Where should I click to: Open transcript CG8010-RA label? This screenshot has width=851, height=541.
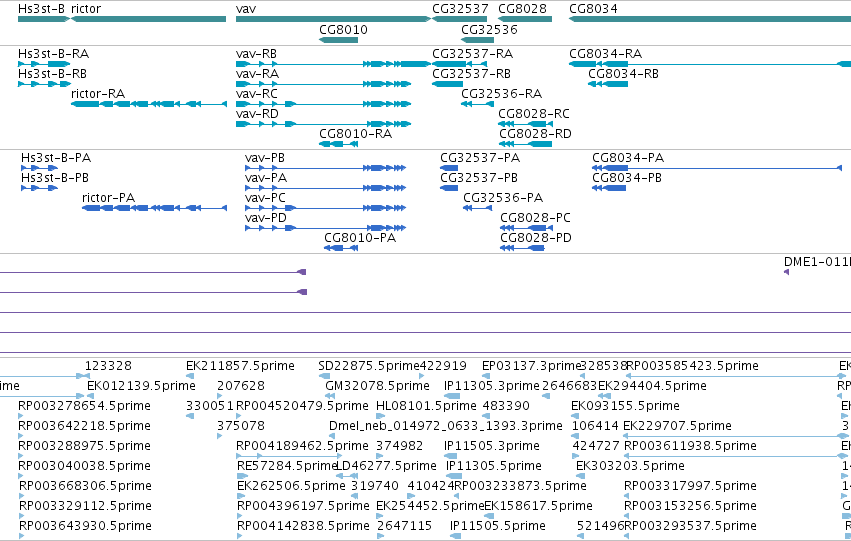click(x=355, y=134)
